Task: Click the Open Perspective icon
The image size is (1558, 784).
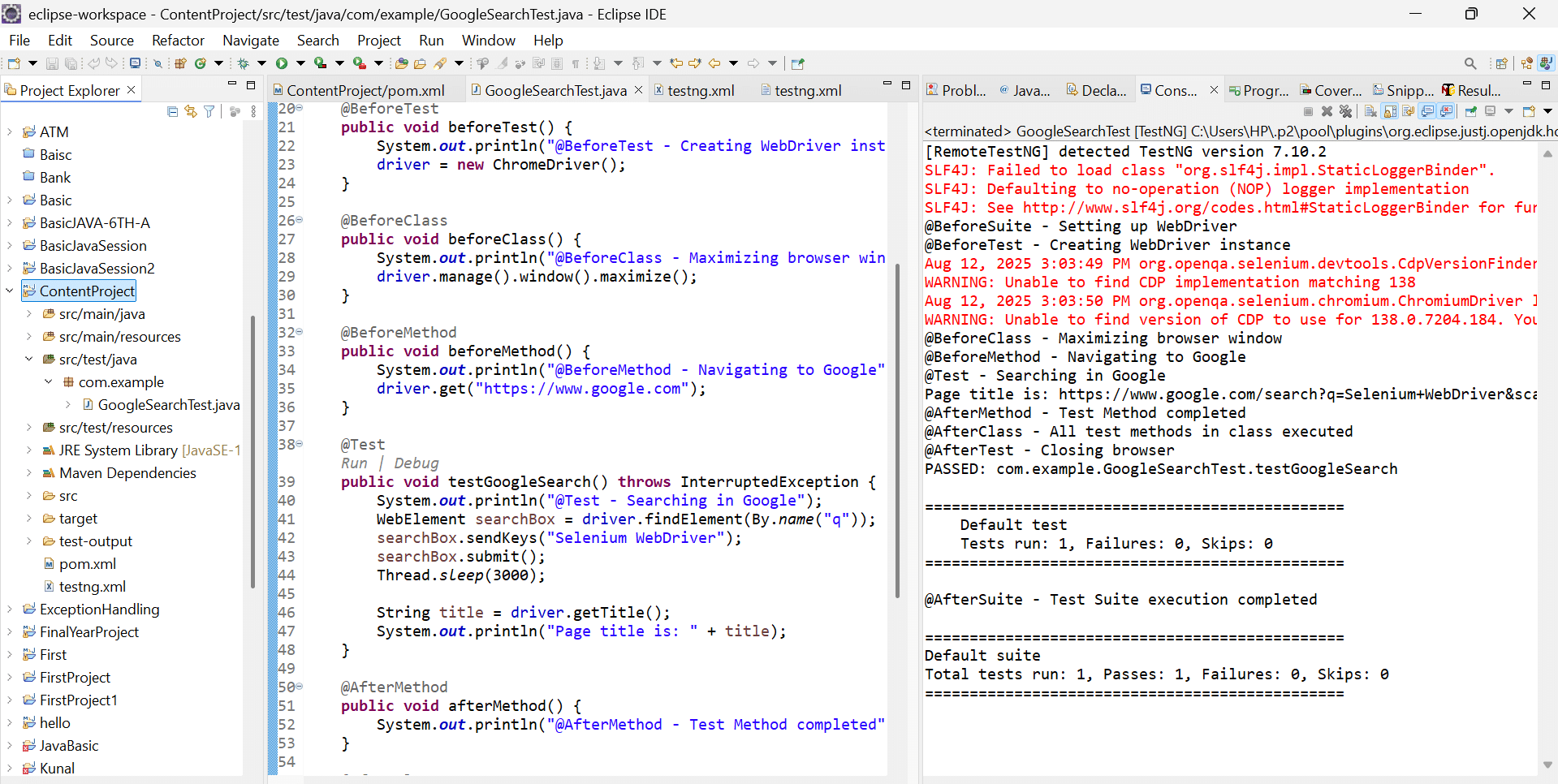Action: (x=1502, y=63)
